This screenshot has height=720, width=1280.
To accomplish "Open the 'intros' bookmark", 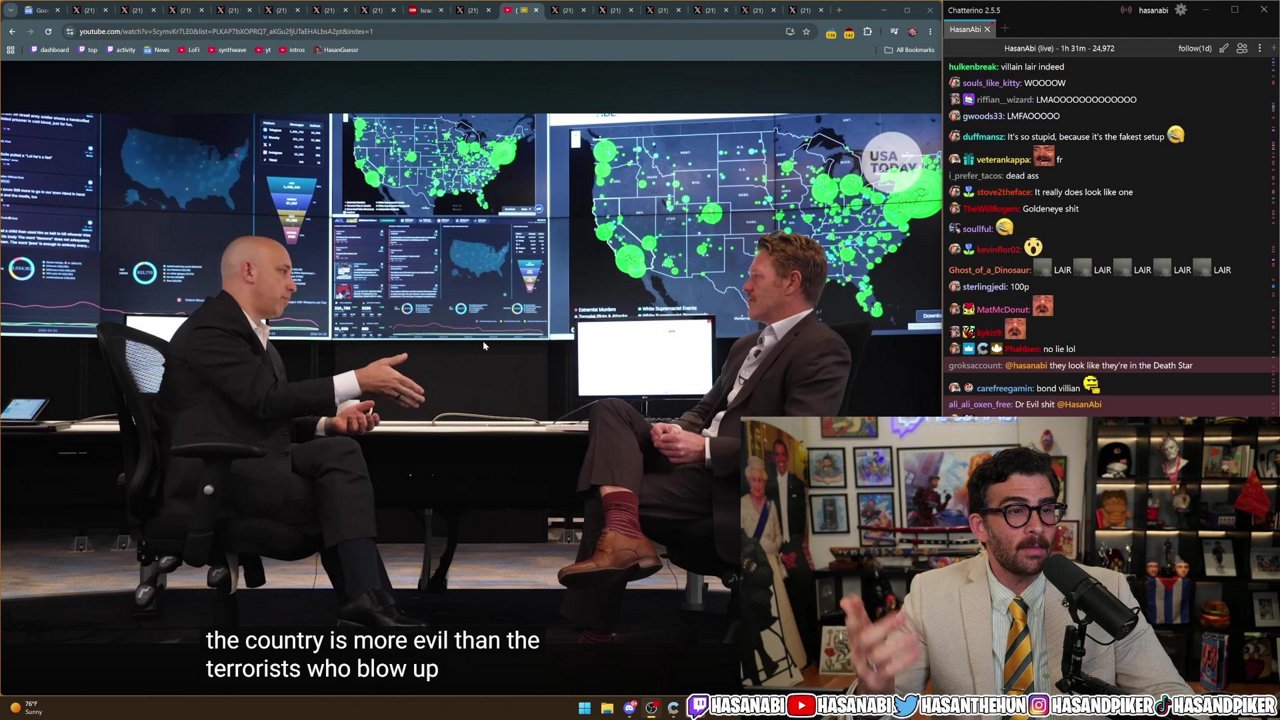I will coord(293,50).
